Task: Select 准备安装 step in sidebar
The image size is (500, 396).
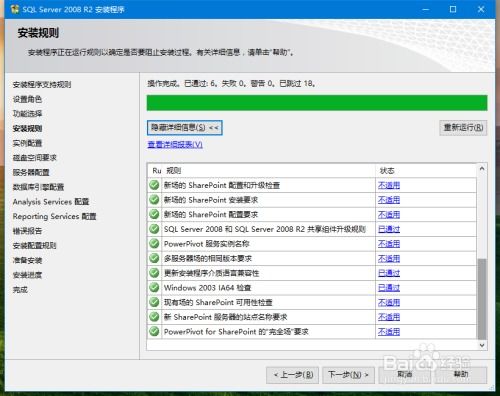Action: pyautogui.click(x=27, y=260)
